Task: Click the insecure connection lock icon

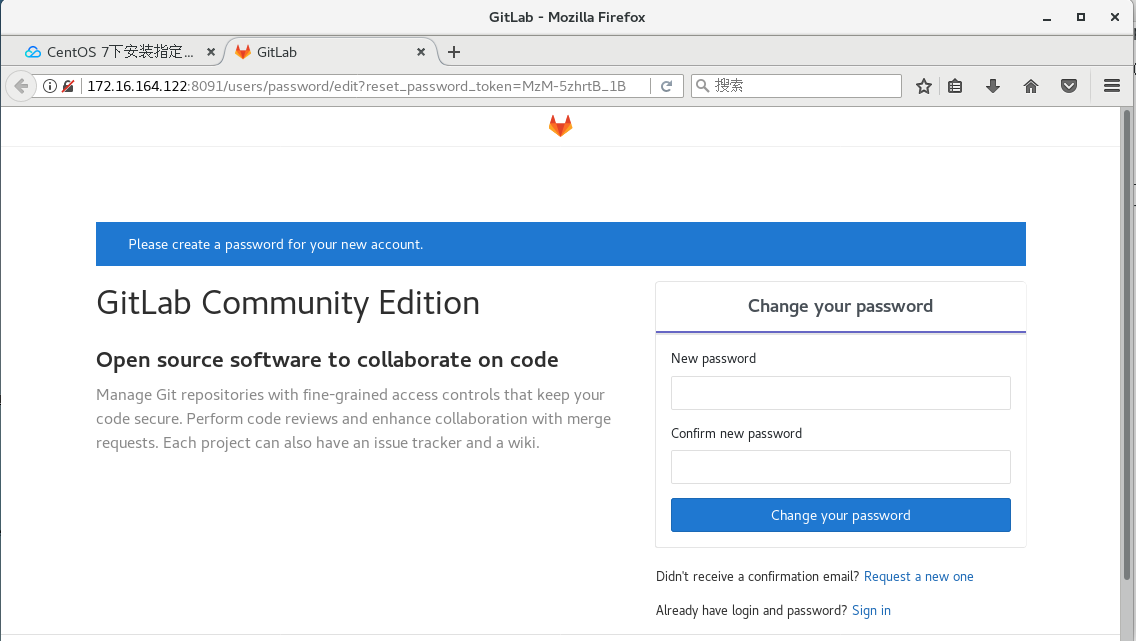Action: point(68,86)
